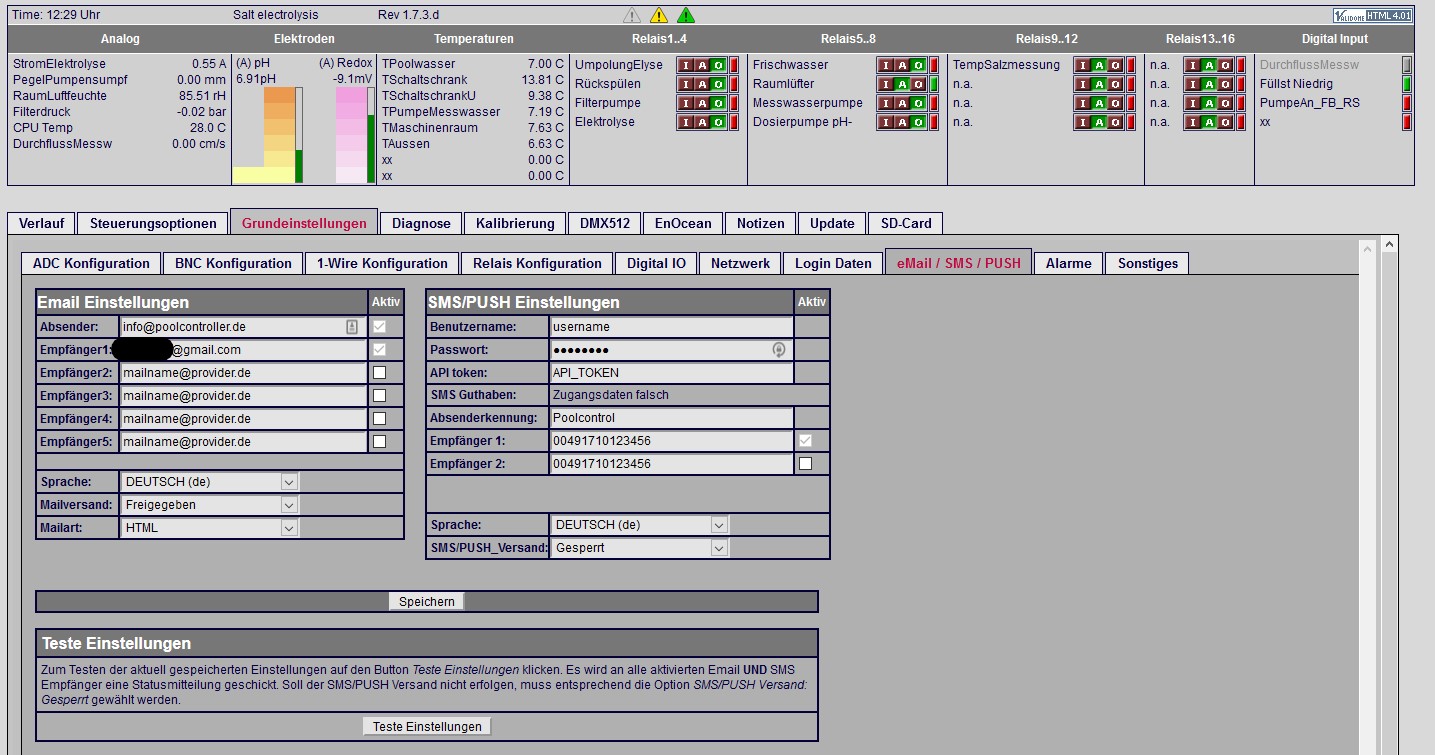The image size is (1435, 755).
Task: Open the SMS/PUSH_Versand dropdown showing Gesperrt
Action: pos(639,548)
